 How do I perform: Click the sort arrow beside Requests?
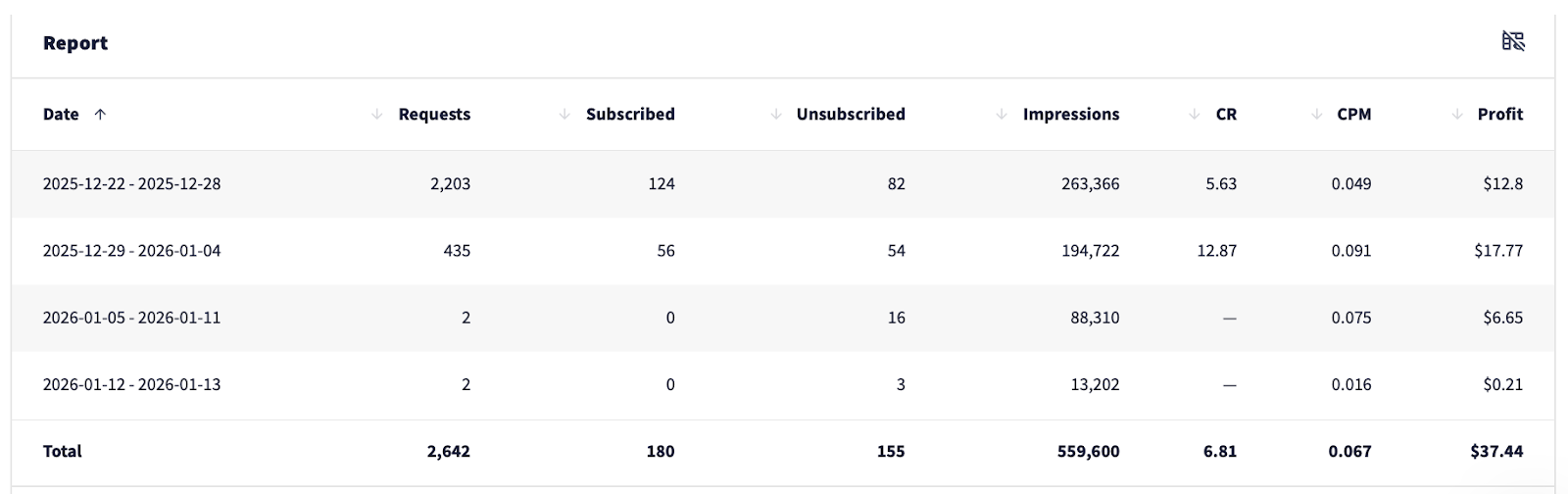(x=377, y=115)
